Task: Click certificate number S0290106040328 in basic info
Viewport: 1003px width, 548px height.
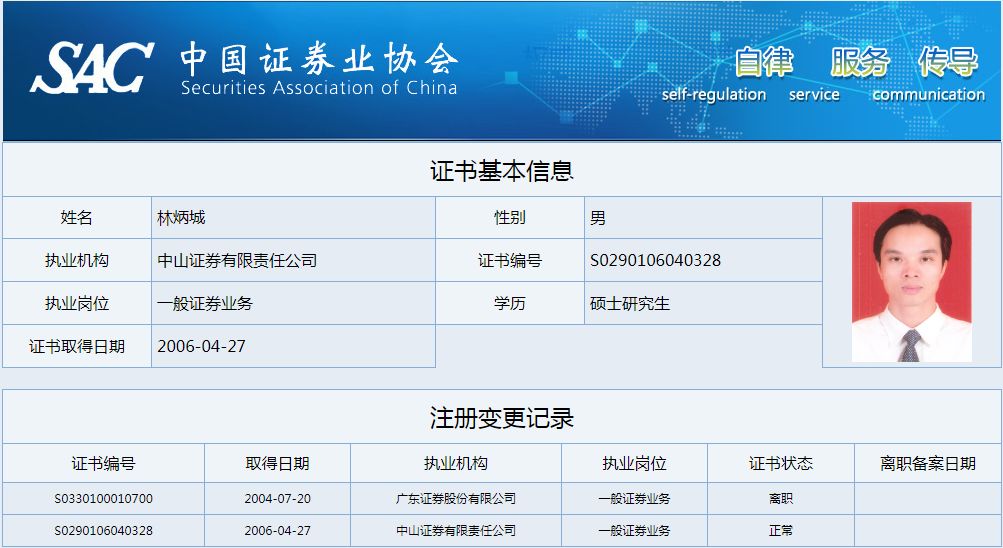Action: coord(655,261)
